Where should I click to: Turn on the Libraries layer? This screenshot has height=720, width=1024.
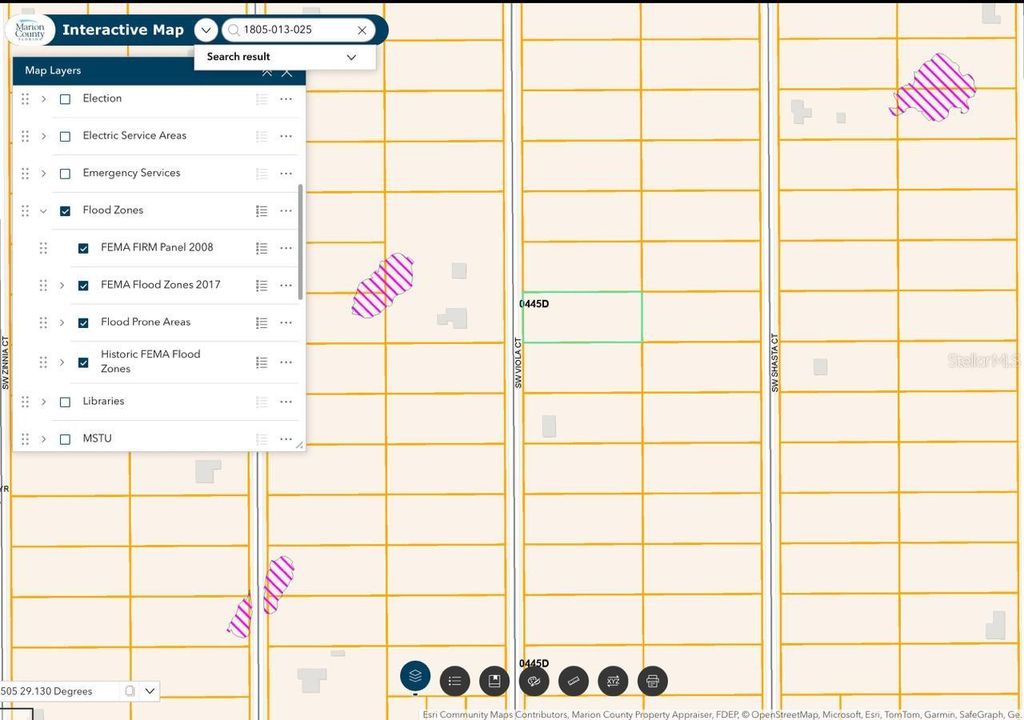[65, 402]
